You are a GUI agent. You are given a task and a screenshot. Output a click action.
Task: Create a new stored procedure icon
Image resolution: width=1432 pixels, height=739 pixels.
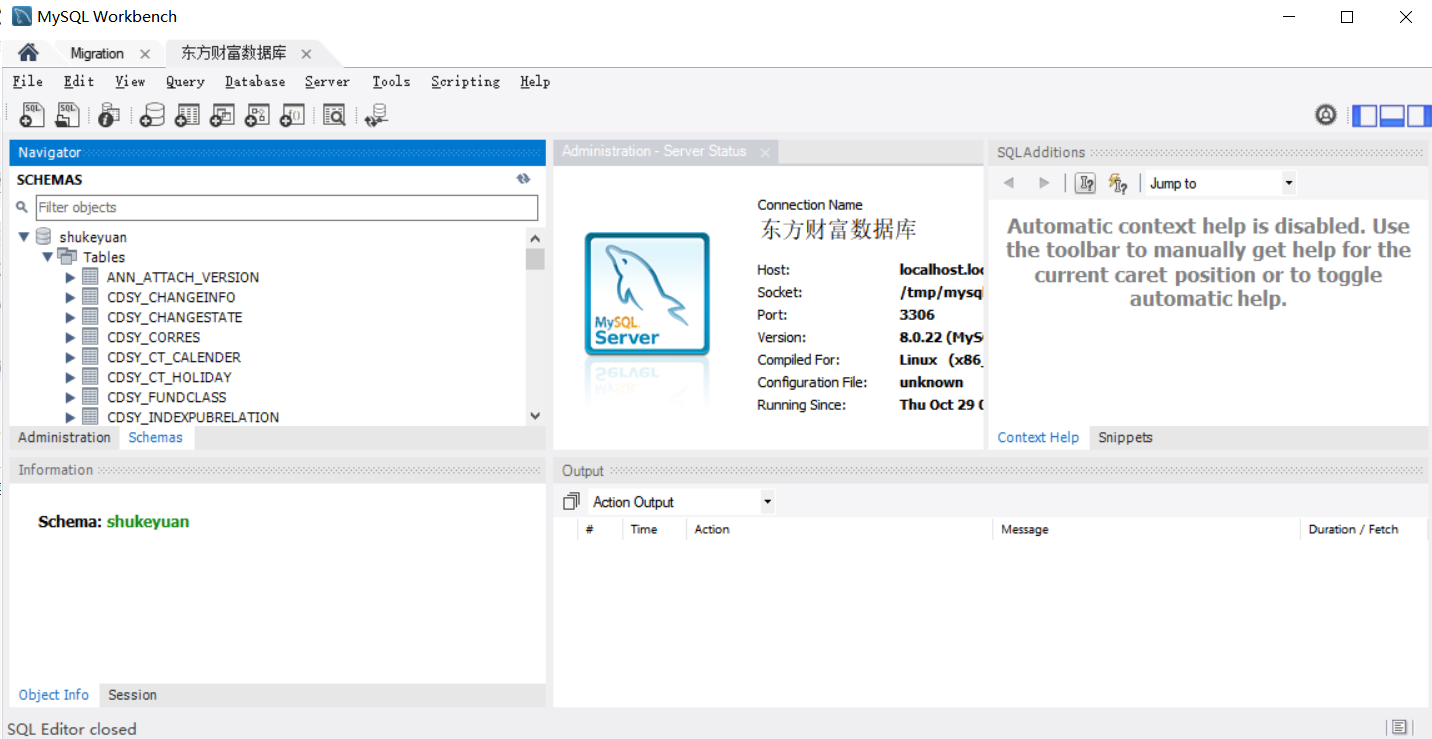tap(257, 115)
